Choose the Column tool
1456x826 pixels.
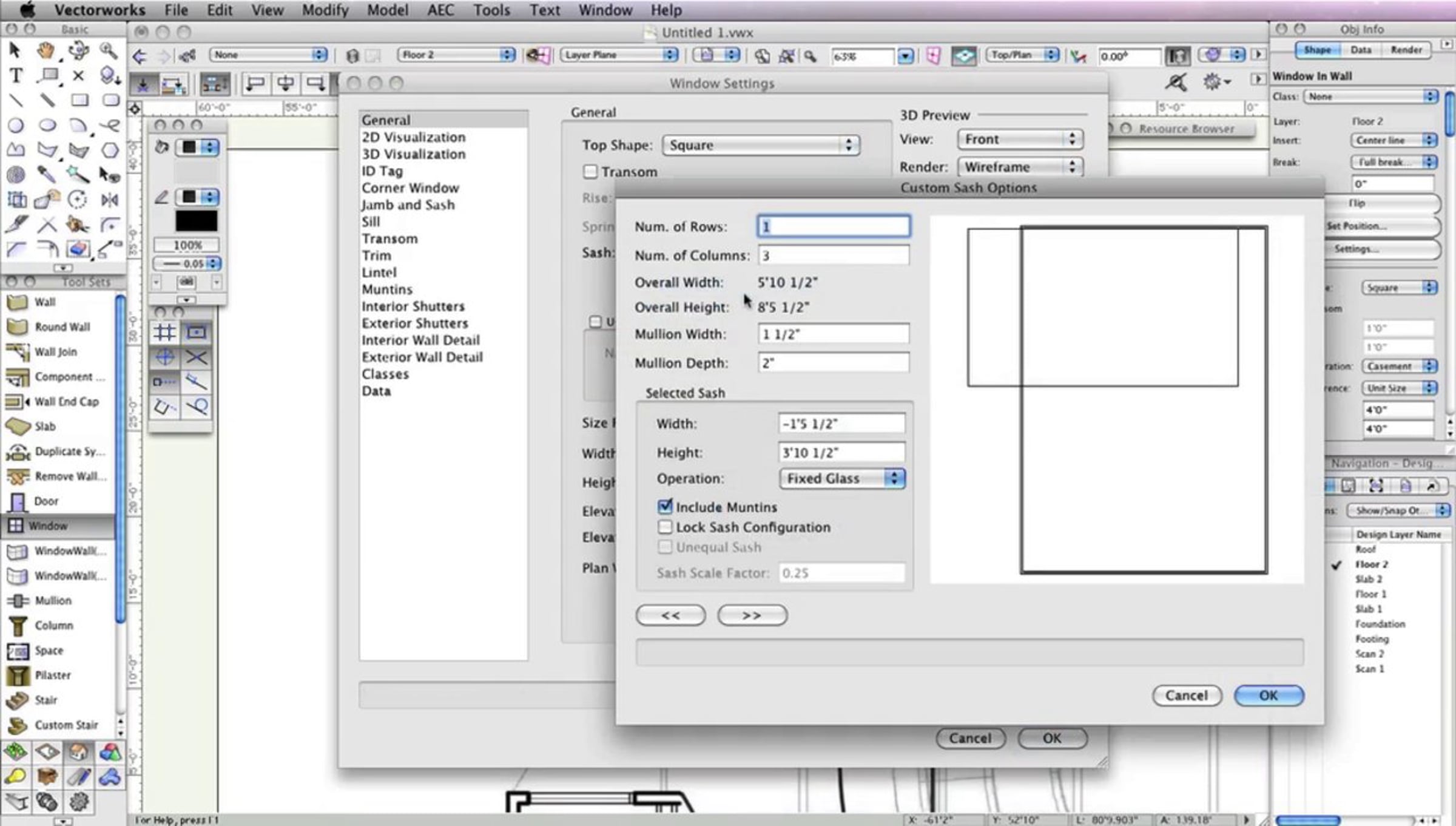click(x=53, y=625)
